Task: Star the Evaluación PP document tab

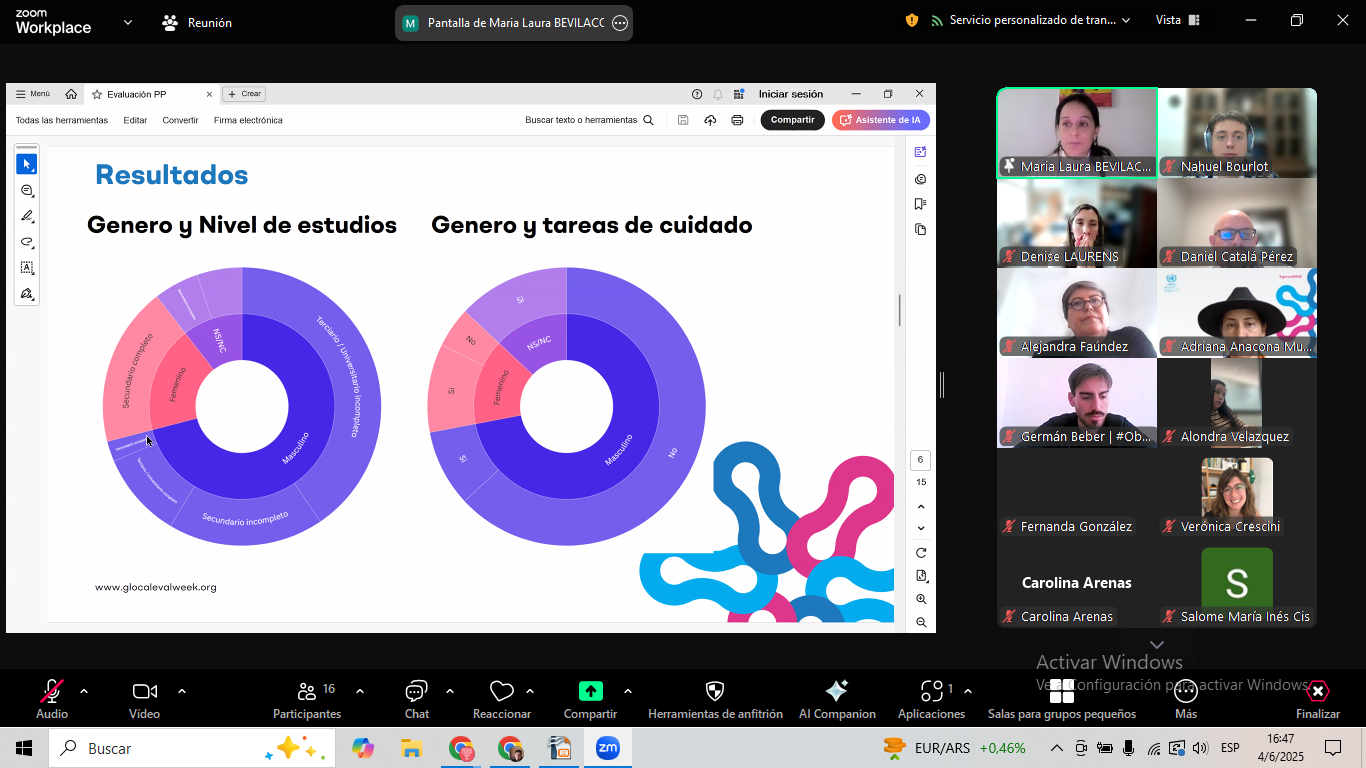Action: point(97,94)
